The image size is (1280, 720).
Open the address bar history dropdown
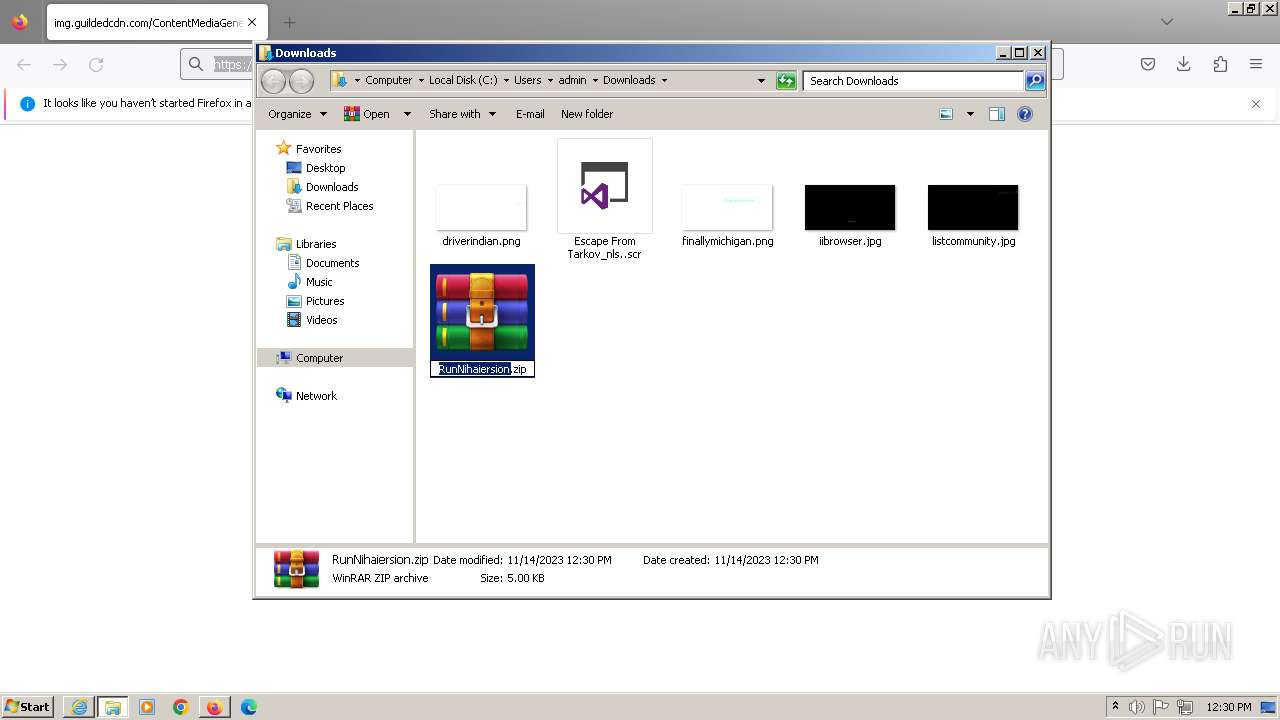coord(761,81)
